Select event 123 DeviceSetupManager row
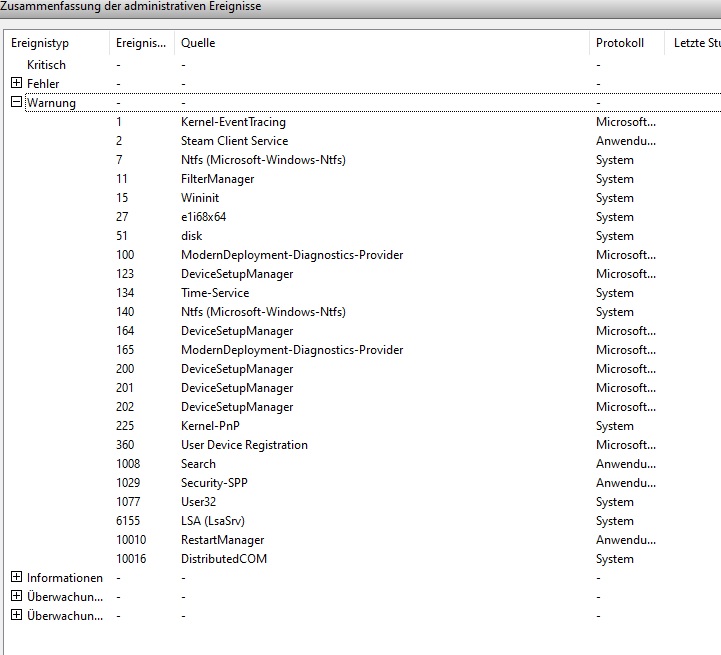This screenshot has height=655, width=721. [362, 274]
